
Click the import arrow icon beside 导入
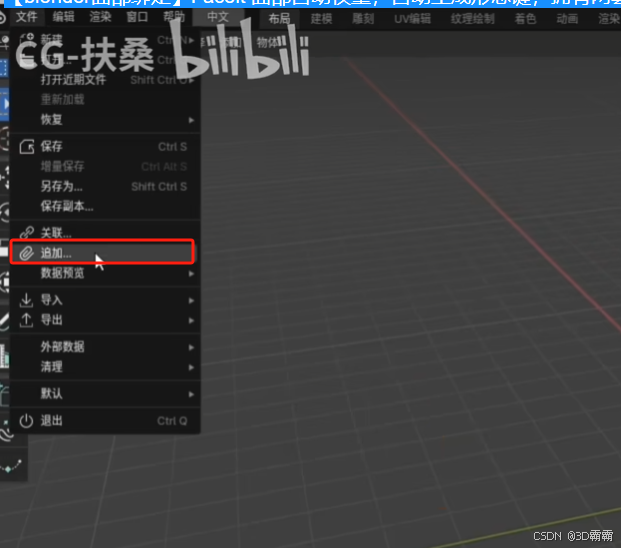[27, 300]
